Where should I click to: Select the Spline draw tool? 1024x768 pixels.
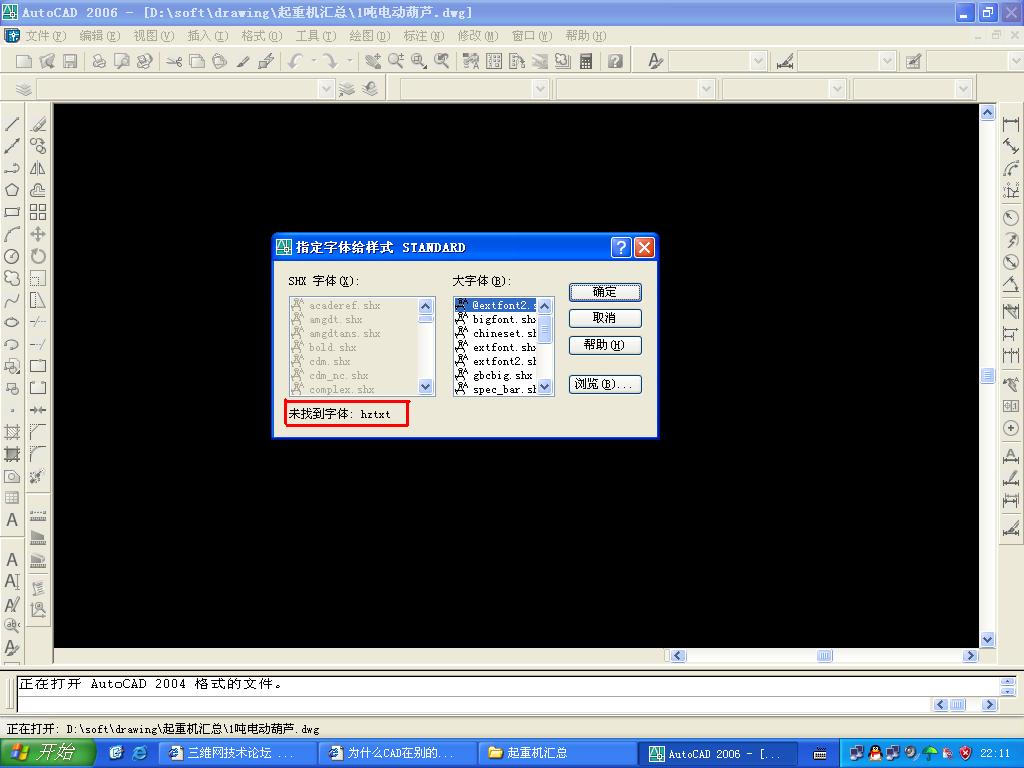12,300
